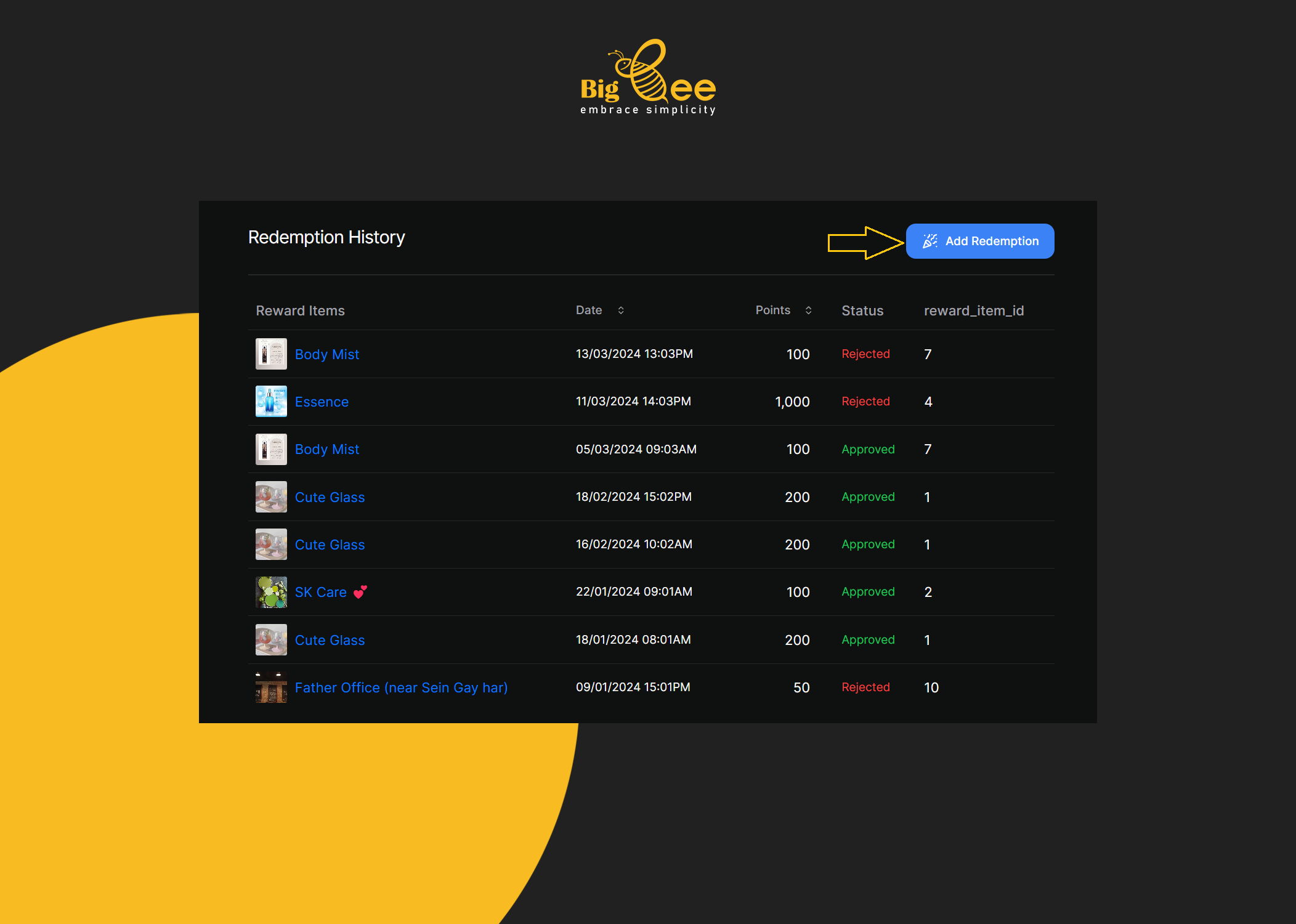Click the Points column header
Viewport: 1296px width, 924px height.
(x=773, y=310)
